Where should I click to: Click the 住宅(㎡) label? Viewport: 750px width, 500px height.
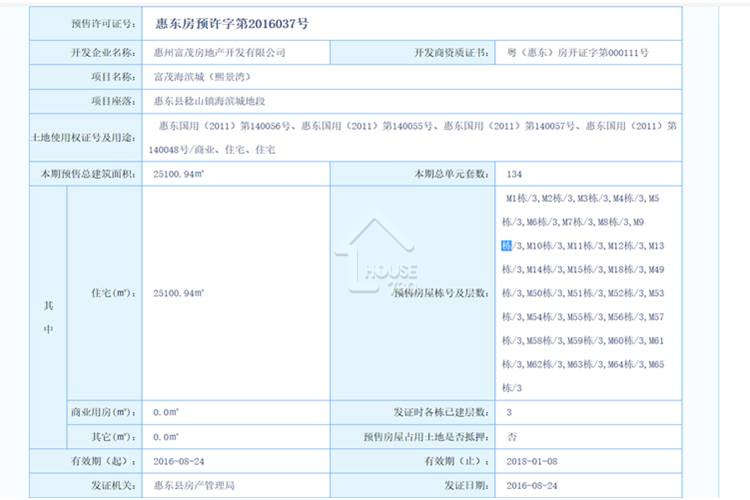coord(113,293)
